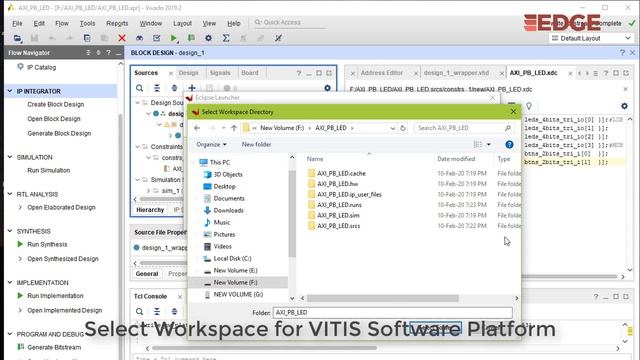The image size is (640, 360).
Task: Click Tcl Console collapse all icon
Action: [x=157, y=312]
